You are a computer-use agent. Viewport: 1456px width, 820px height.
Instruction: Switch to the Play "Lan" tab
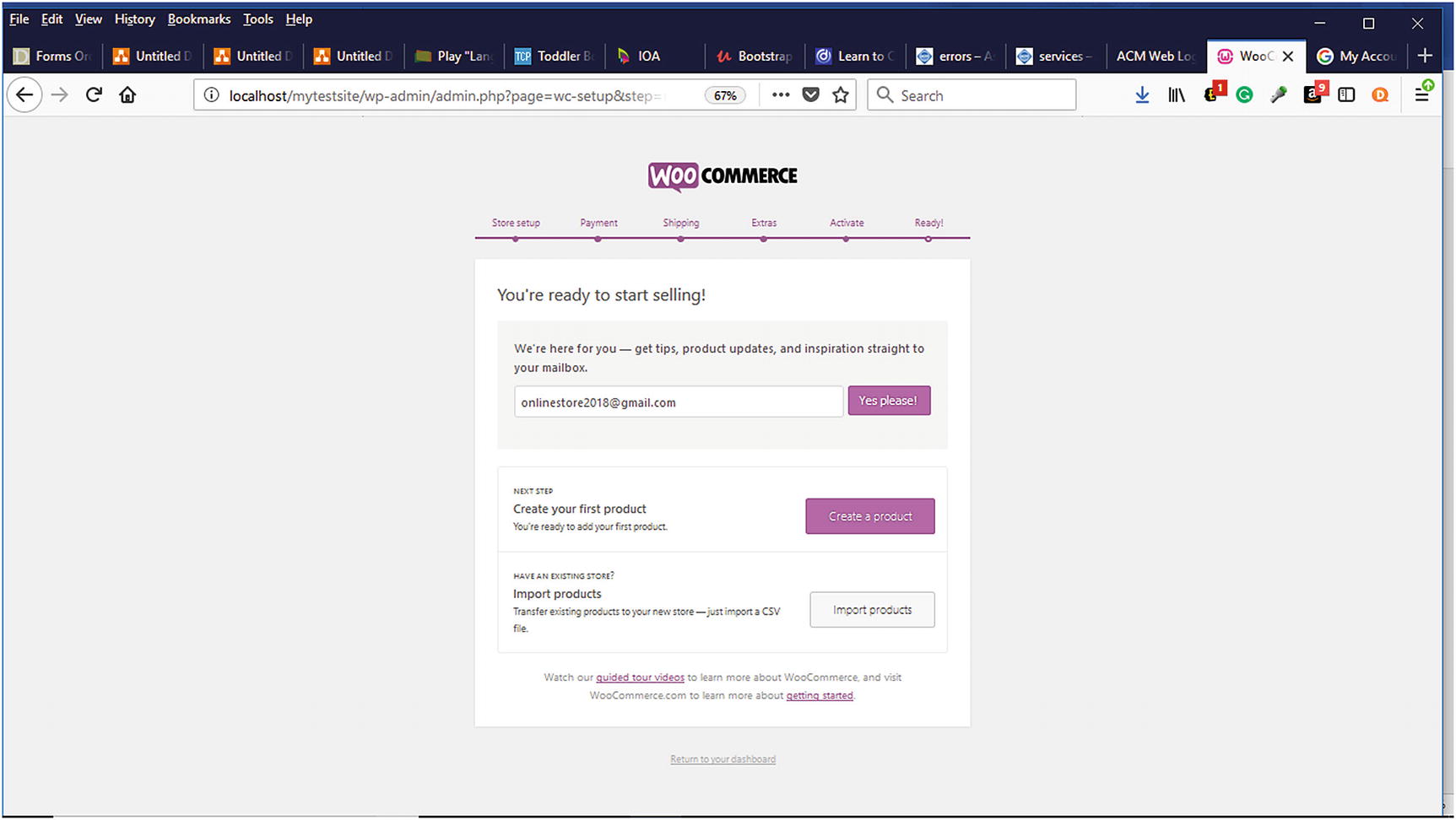click(x=455, y=56)
